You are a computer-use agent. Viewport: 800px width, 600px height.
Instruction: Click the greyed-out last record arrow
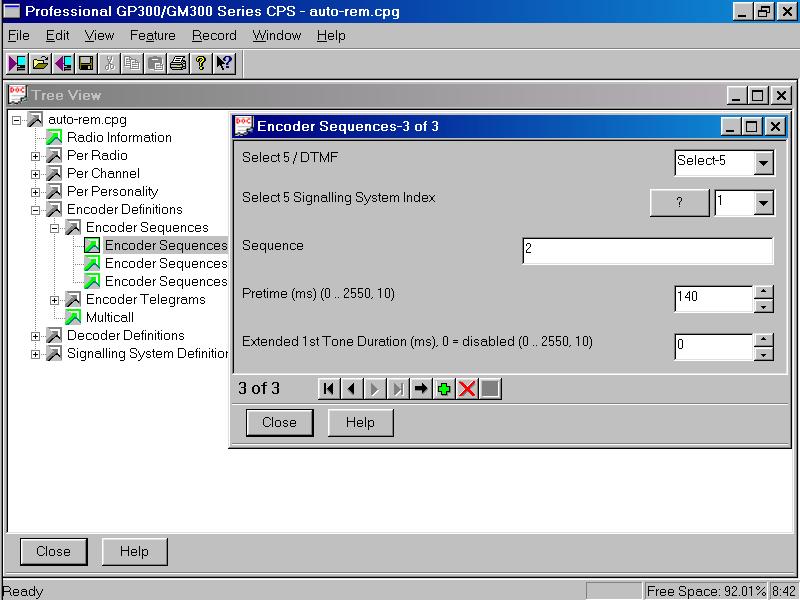click(x=398, y=389)
